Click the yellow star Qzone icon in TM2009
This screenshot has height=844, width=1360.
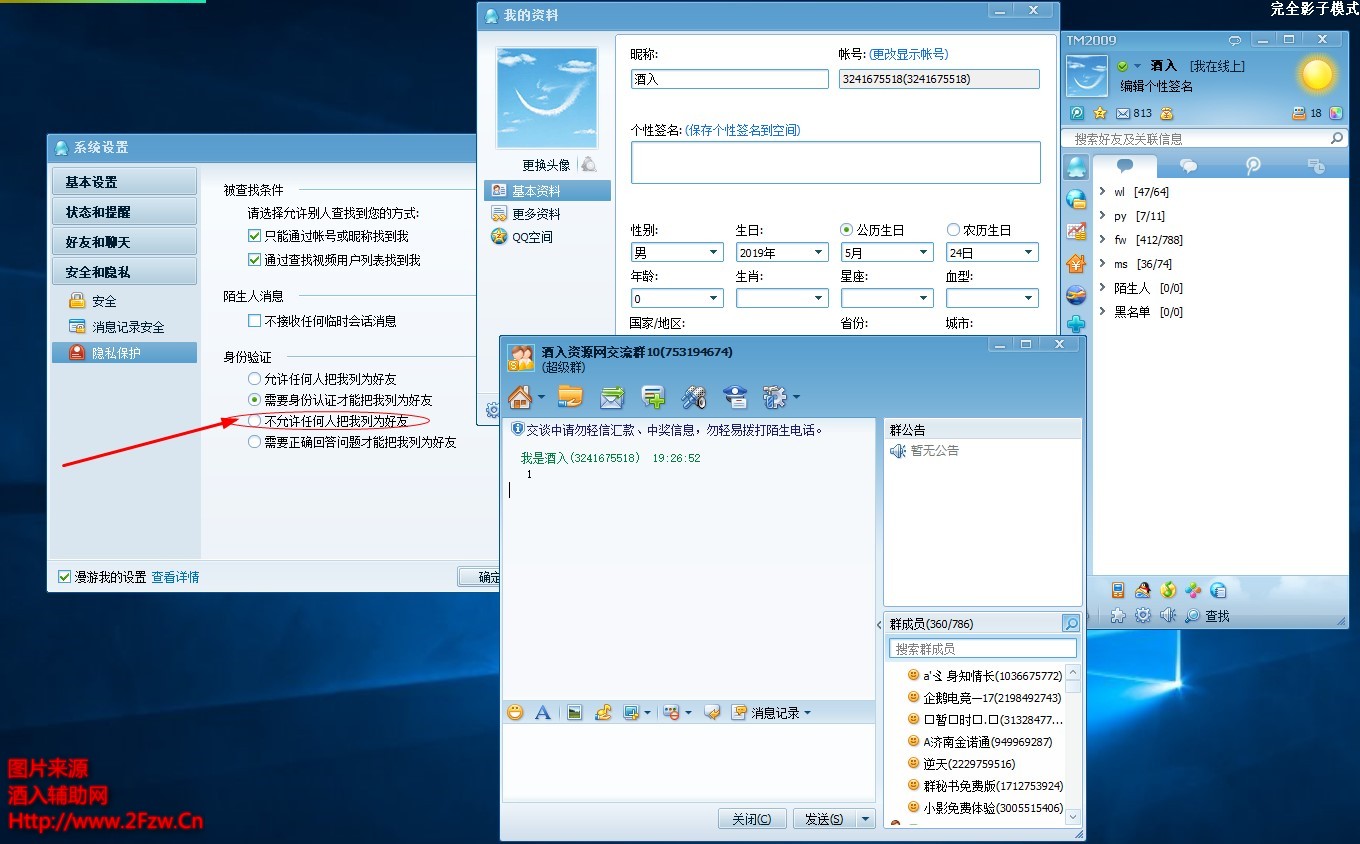coord(1100,113)
